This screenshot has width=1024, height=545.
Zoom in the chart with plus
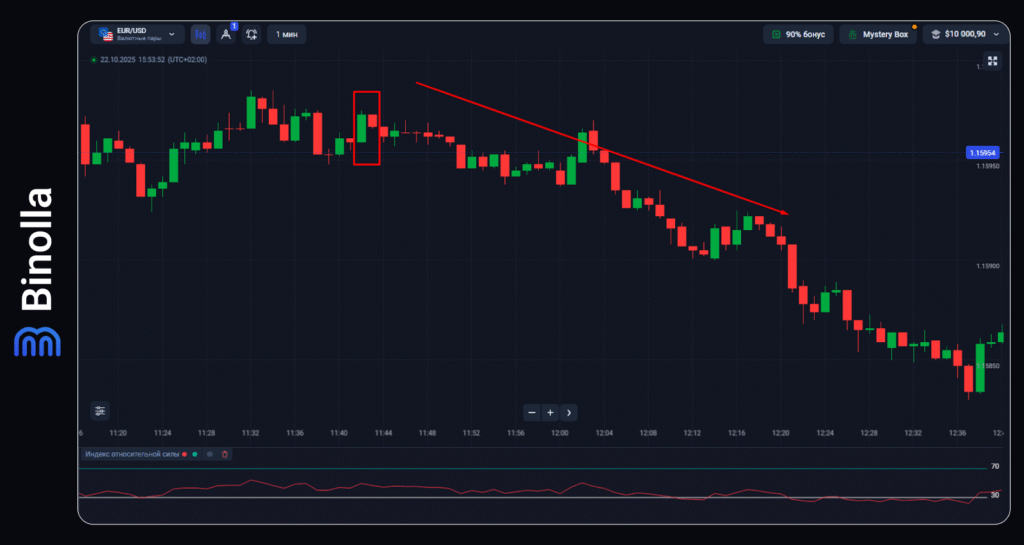(x=550, y=412)
